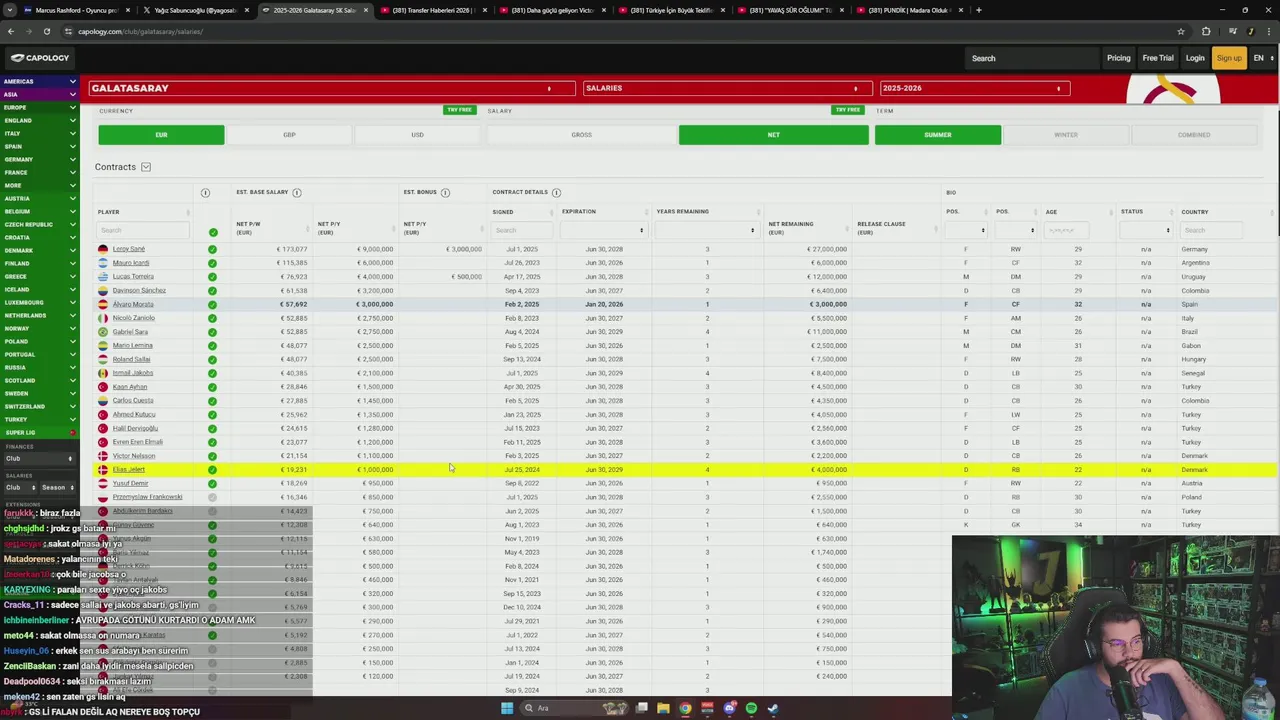The height and width of the screenshot is (720, 1280).
Task: Open File Explorer from the taskbar
Action: (x=663, y=708)
